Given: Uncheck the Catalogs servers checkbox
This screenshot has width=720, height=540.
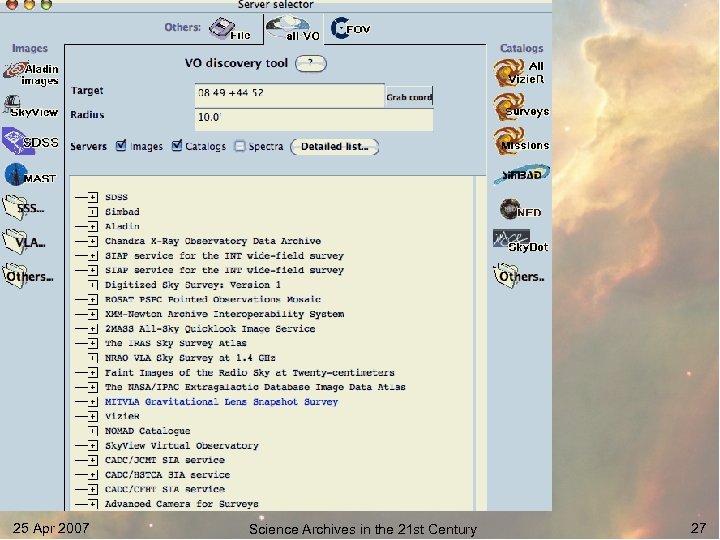Looking at the screenshot, I should [176, 146].
